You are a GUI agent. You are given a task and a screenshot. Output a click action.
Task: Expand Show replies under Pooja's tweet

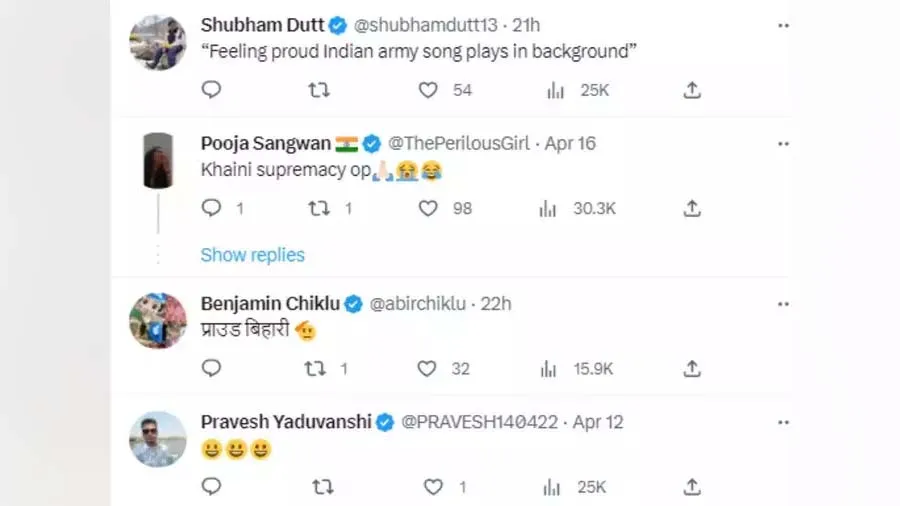[x=252, y=255]
